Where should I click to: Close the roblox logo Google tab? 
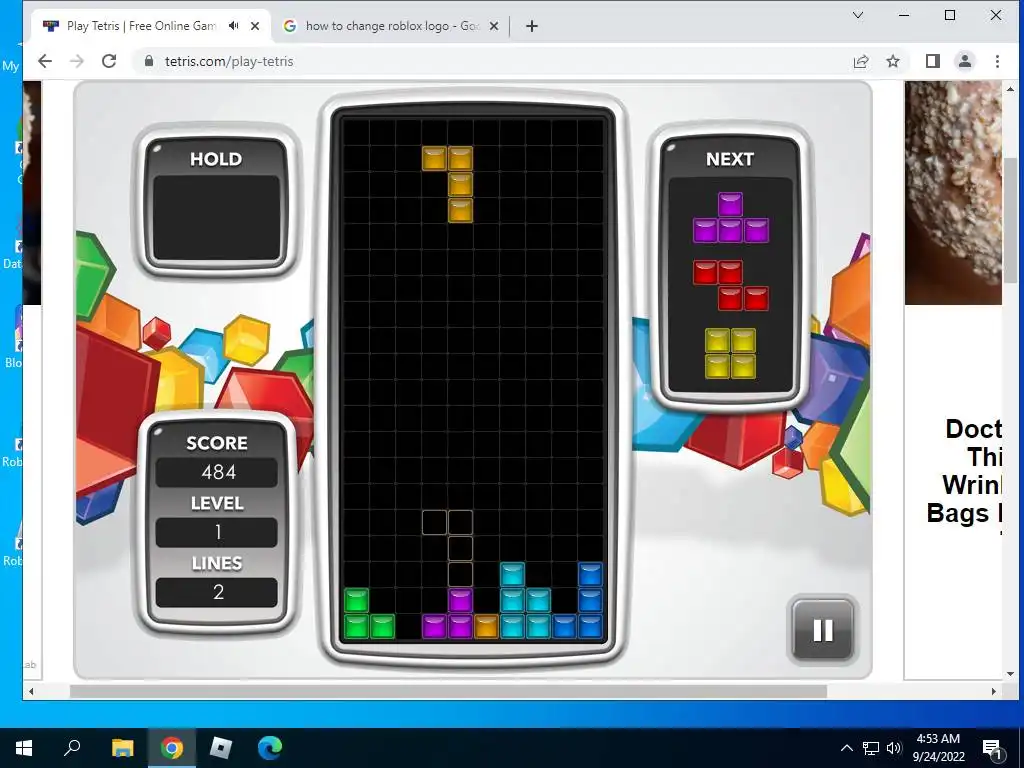click(x=494, y=26)
